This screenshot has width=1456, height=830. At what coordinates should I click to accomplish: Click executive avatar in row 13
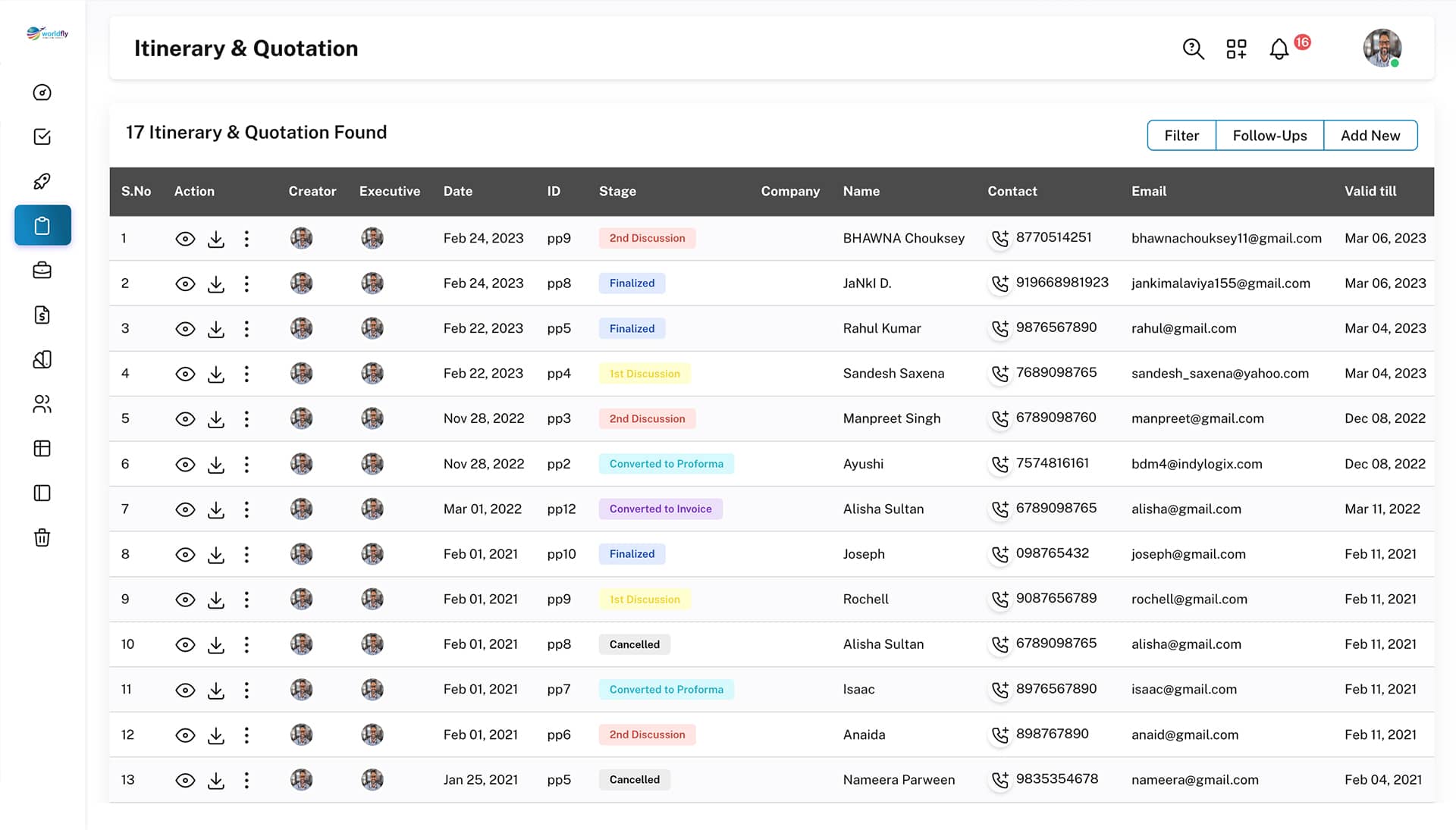point(372,780)
